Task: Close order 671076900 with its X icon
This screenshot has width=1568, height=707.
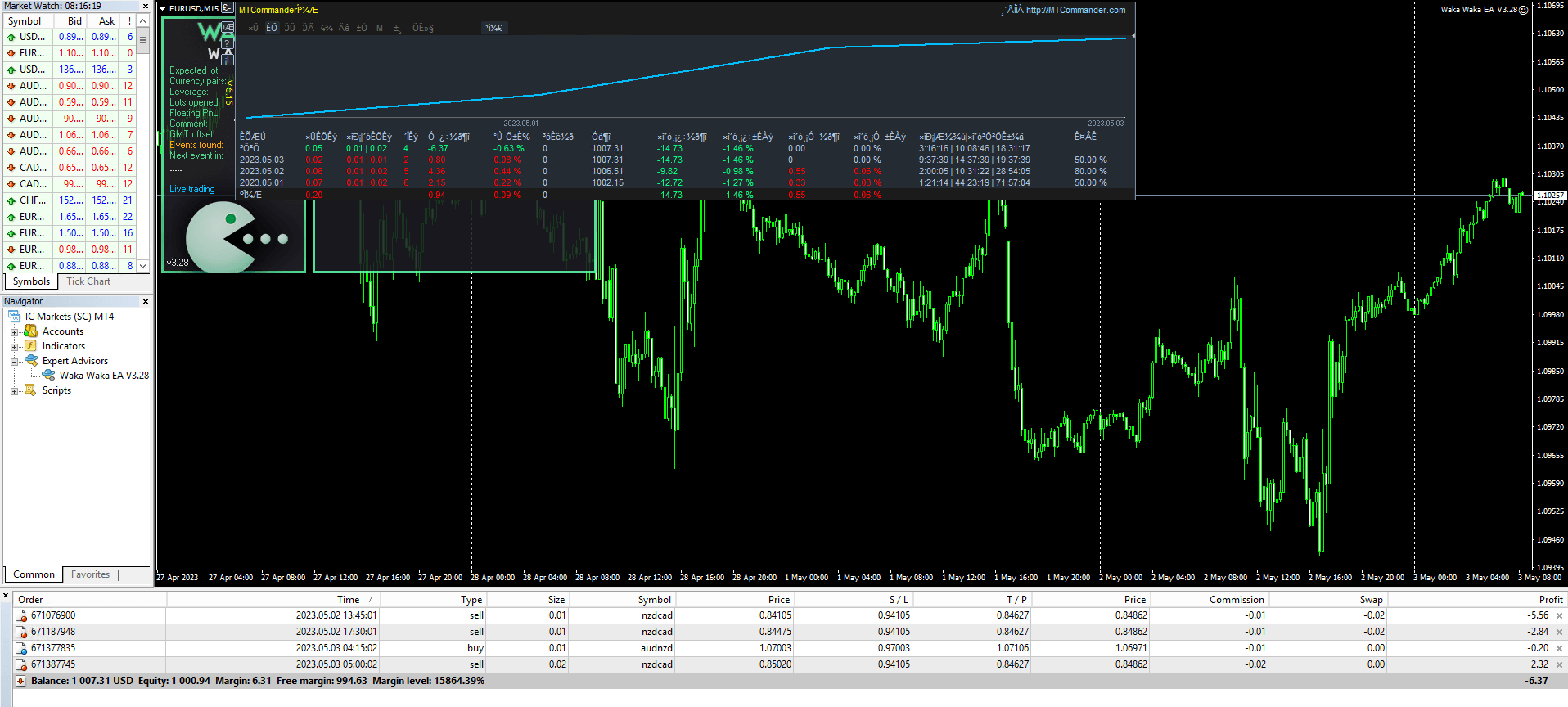Action: pos(1559,615)
